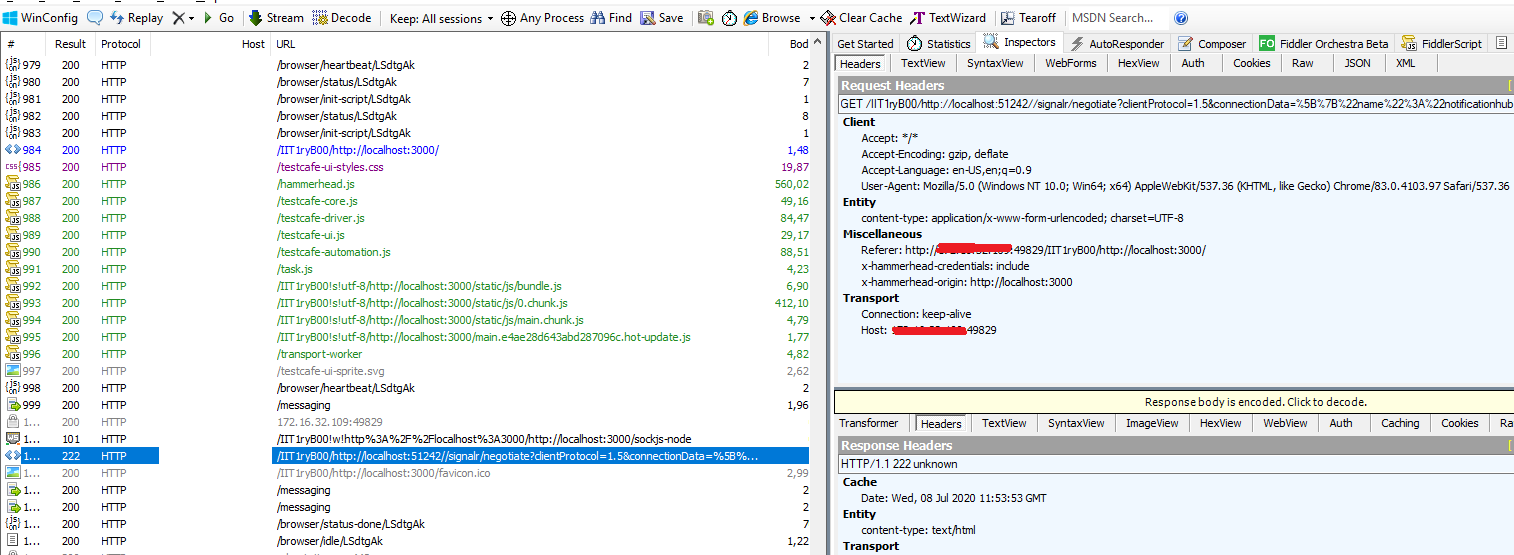Replay the selected session

pyautogui.click(x=136, y=18)
